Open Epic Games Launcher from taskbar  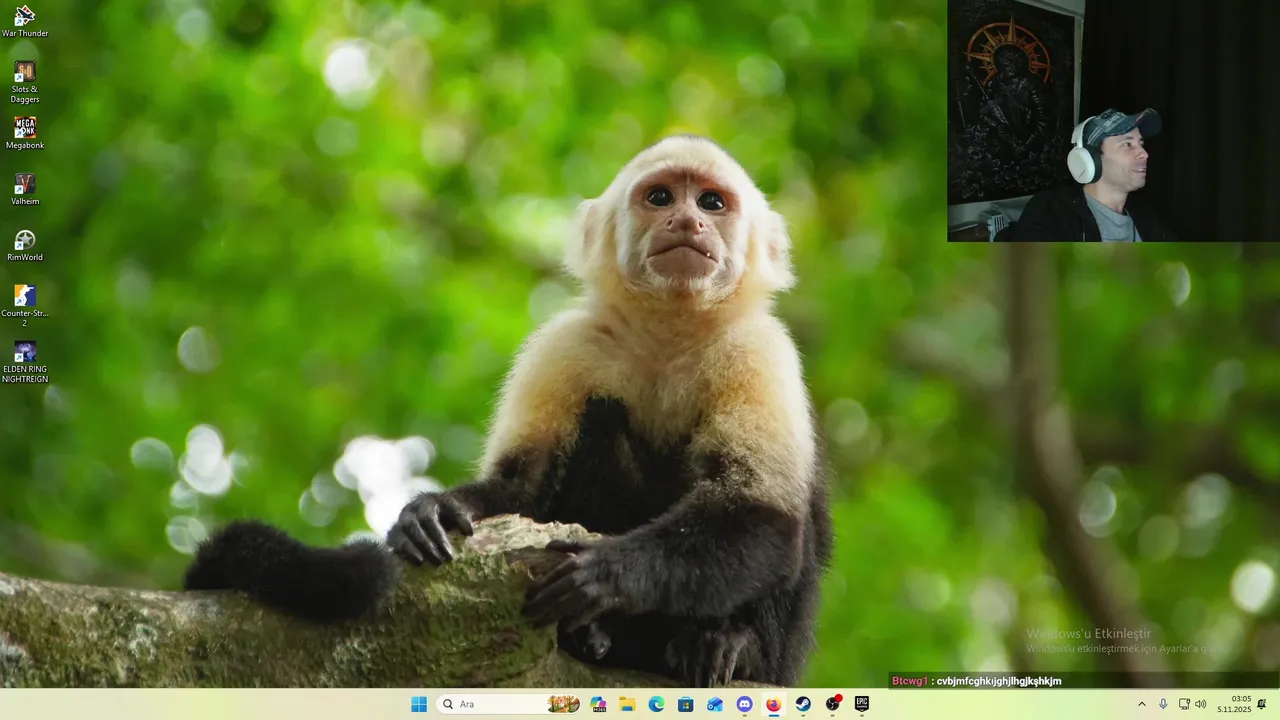pyautogui.click(x=861, y=704)
